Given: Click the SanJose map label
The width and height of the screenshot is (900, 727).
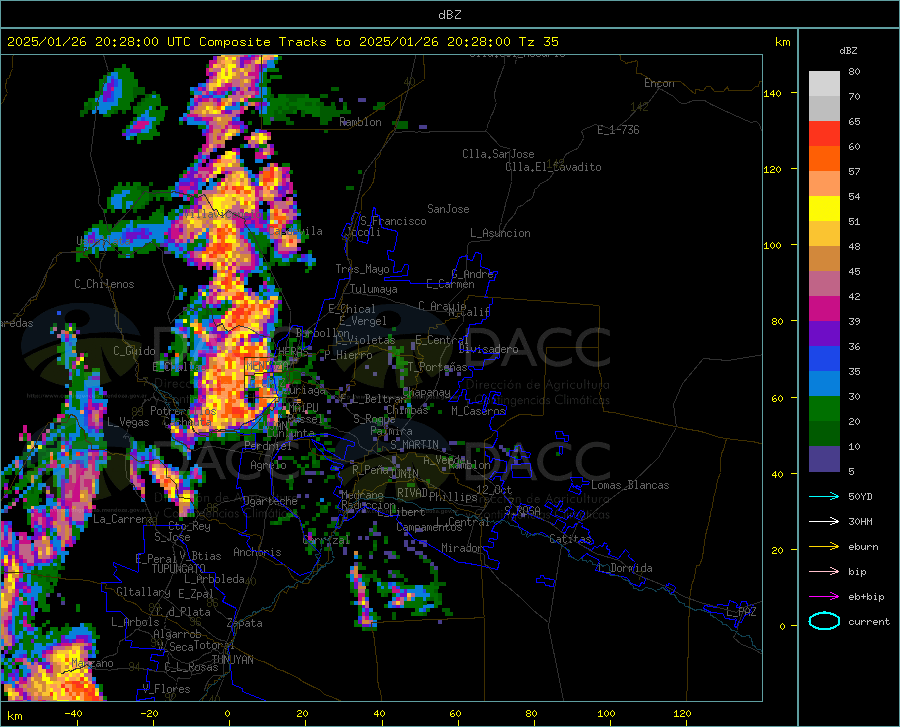Looking at the screenshot, I should [448, 209].
